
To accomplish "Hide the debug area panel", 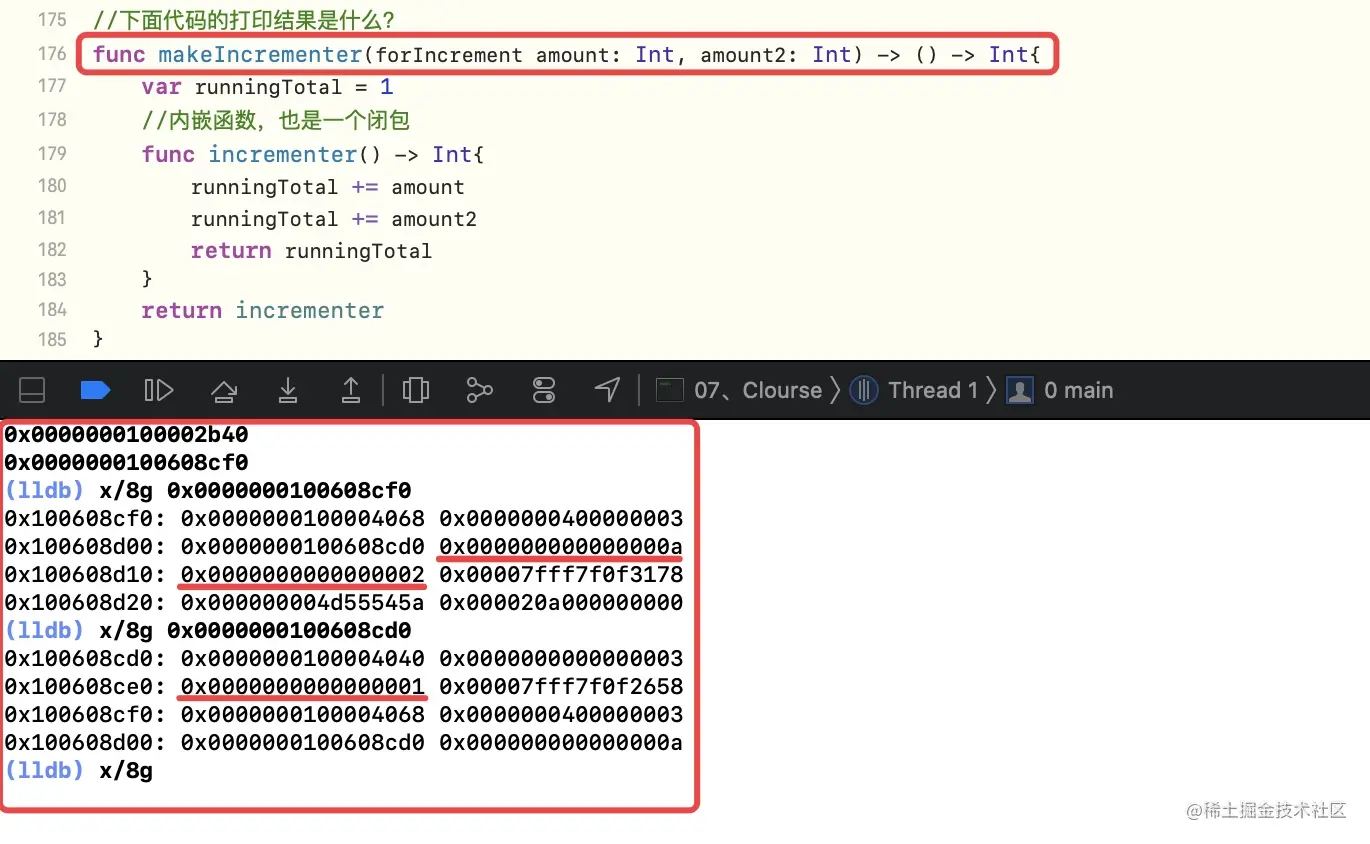I will coord(33,390).
